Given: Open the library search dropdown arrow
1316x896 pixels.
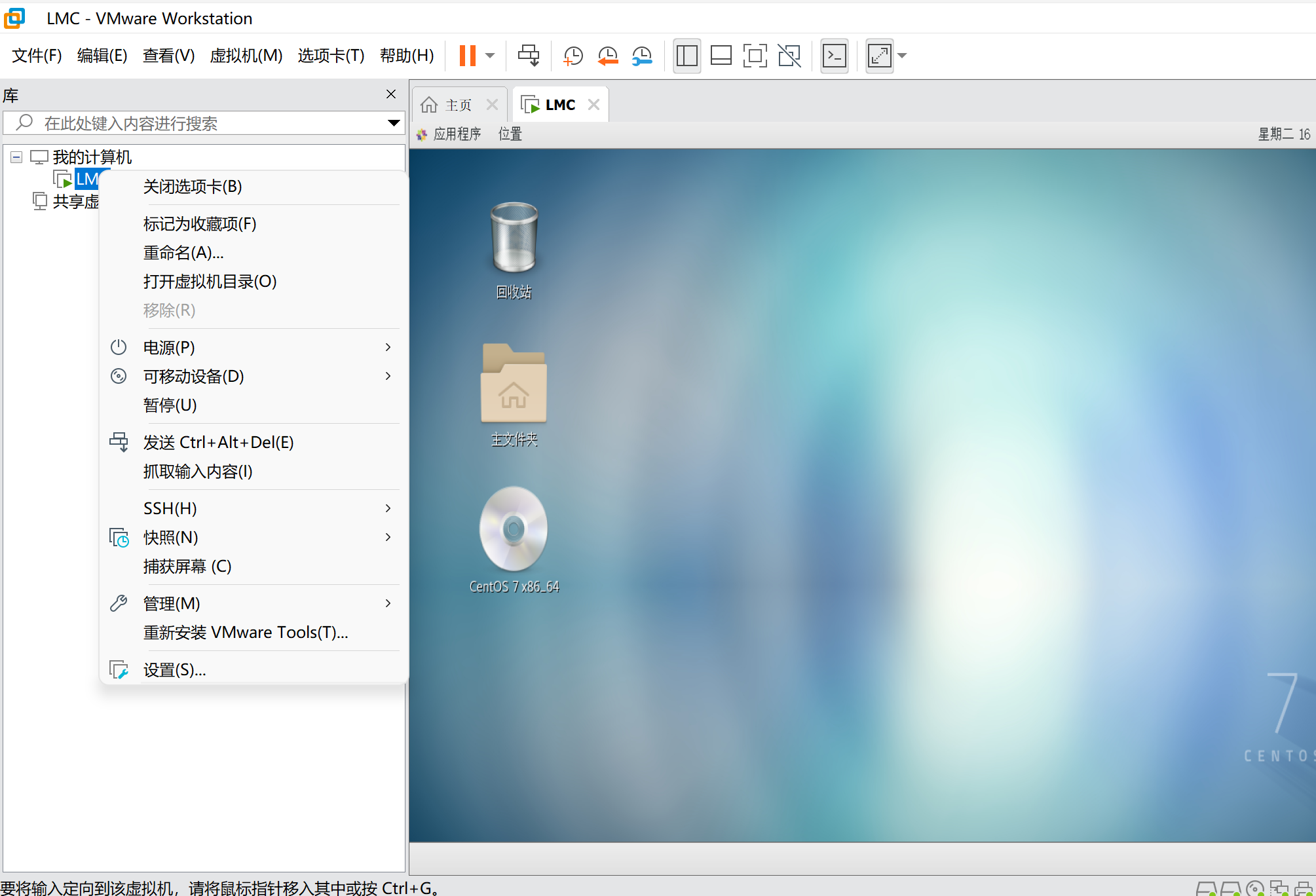Looking at the screenshot, I should click(x=394, y=123).
